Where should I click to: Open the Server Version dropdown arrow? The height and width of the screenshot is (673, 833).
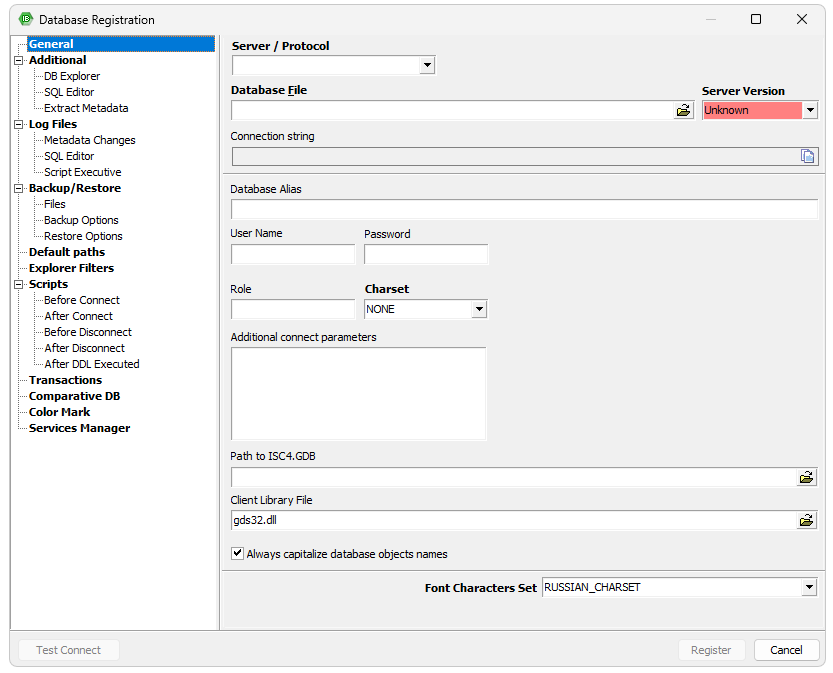pos(810,110)
